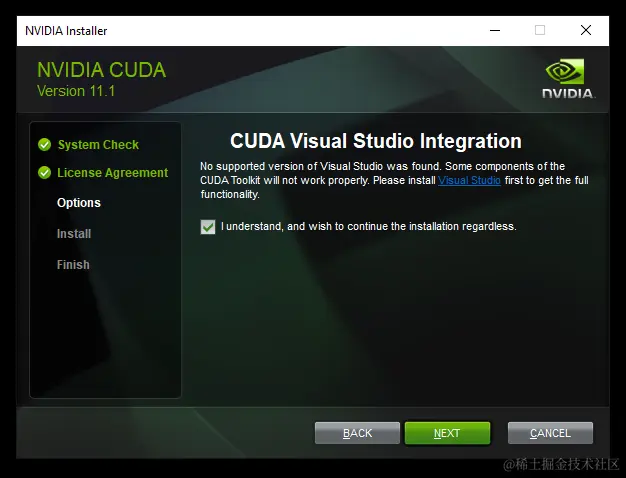Toggle the "I understand" checkbox
The image size is (626, 478).
point(208,227)
